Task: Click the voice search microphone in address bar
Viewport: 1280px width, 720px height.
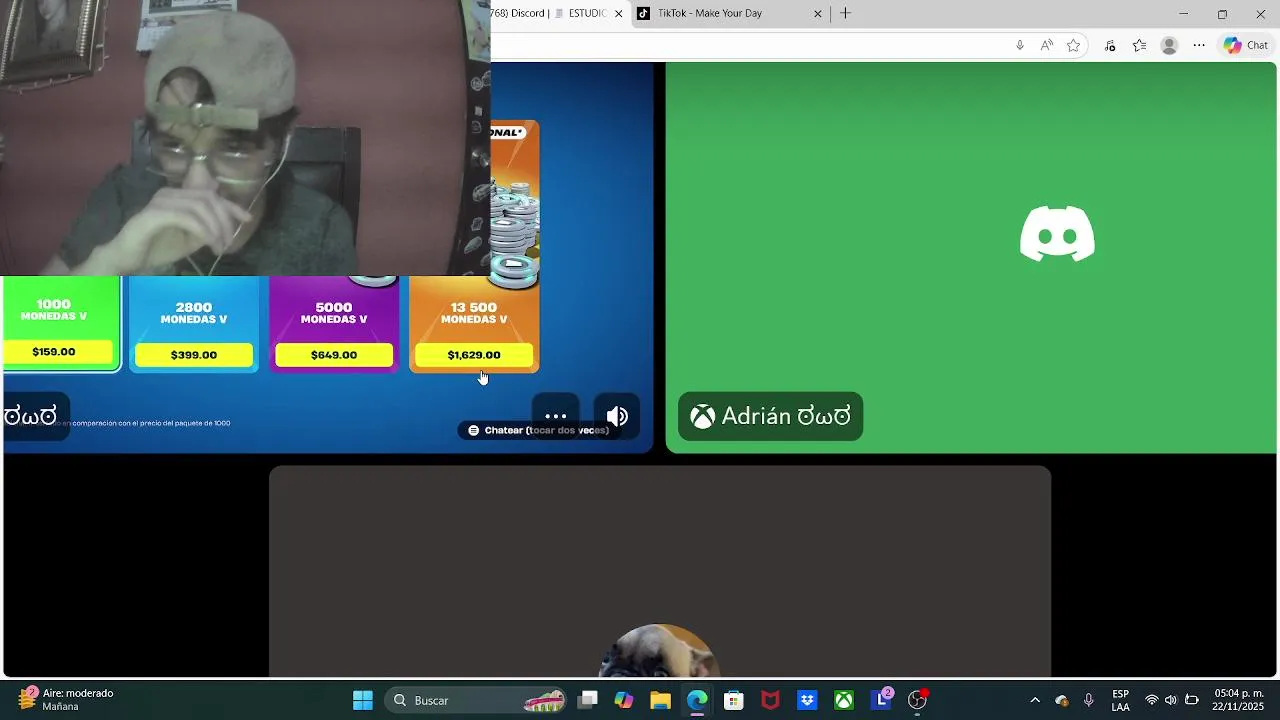Action: click(x=1019, y=45)
